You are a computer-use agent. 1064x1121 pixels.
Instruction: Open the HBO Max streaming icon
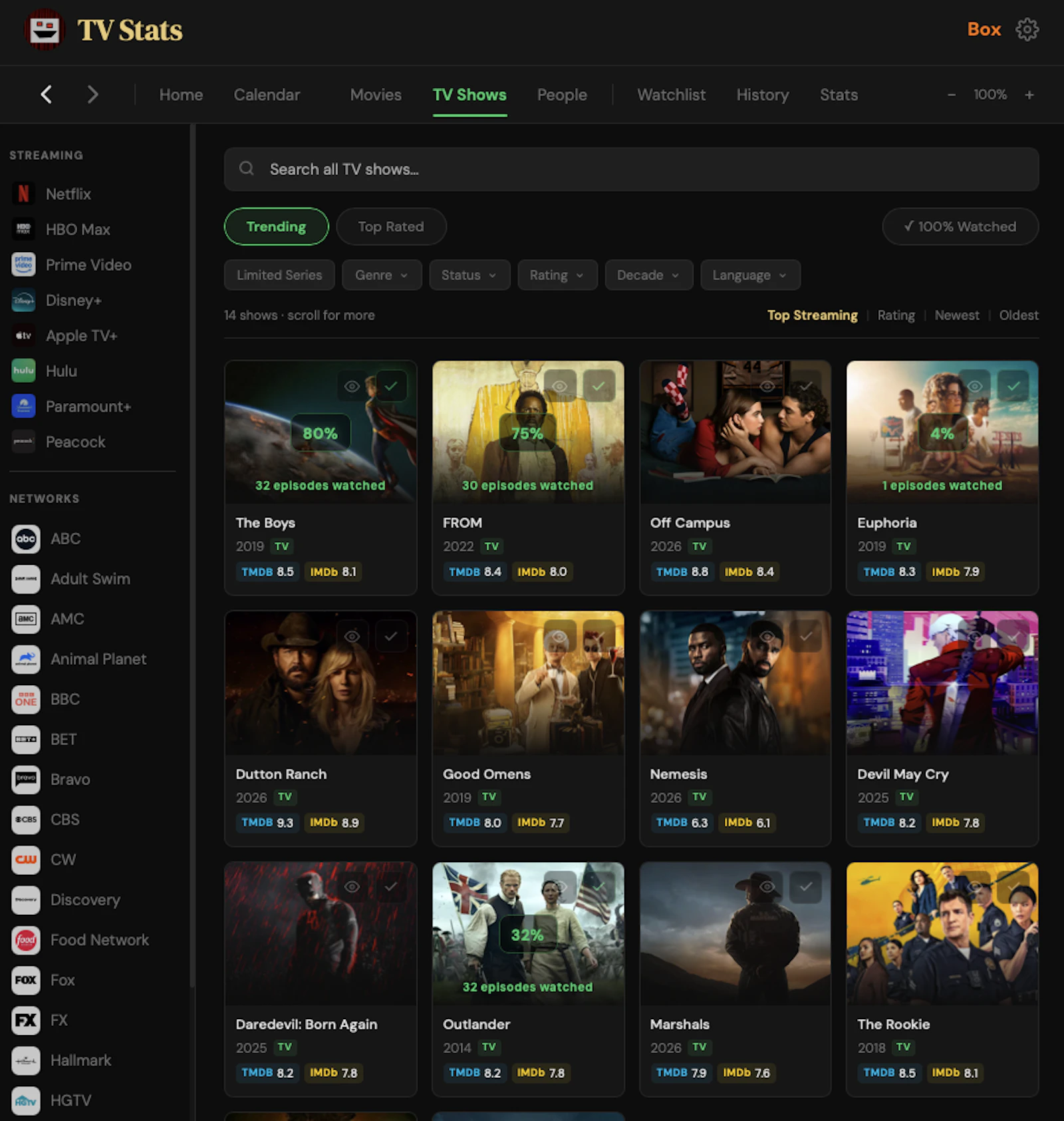23,229
